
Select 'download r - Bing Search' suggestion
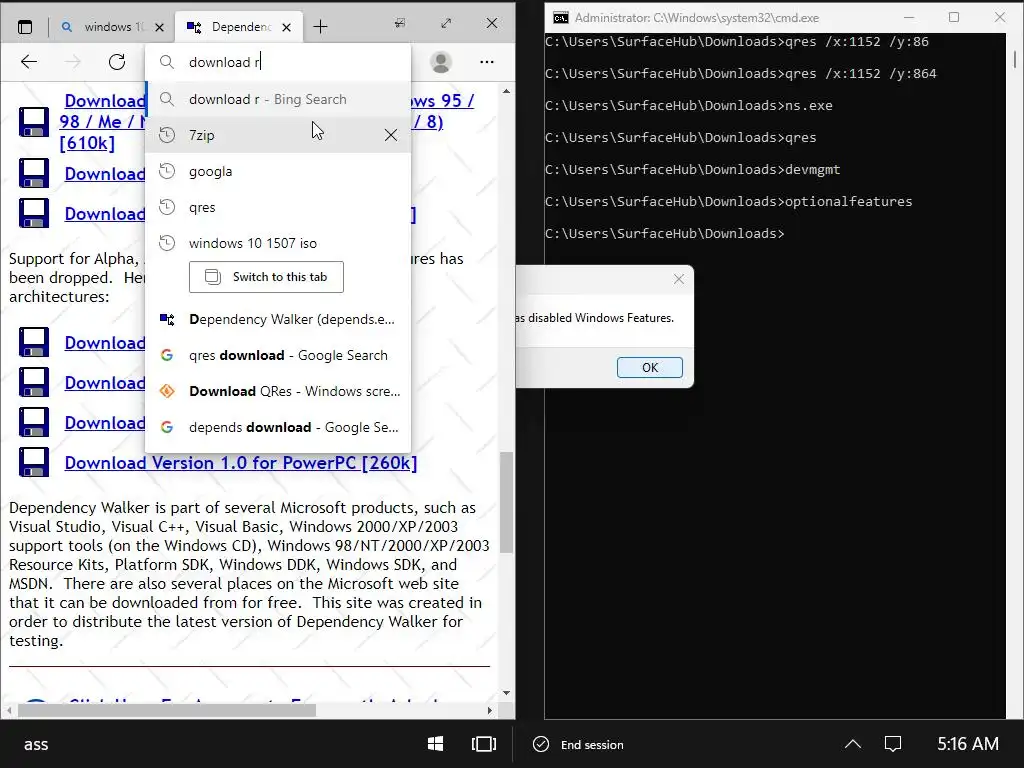click(278, 99)
